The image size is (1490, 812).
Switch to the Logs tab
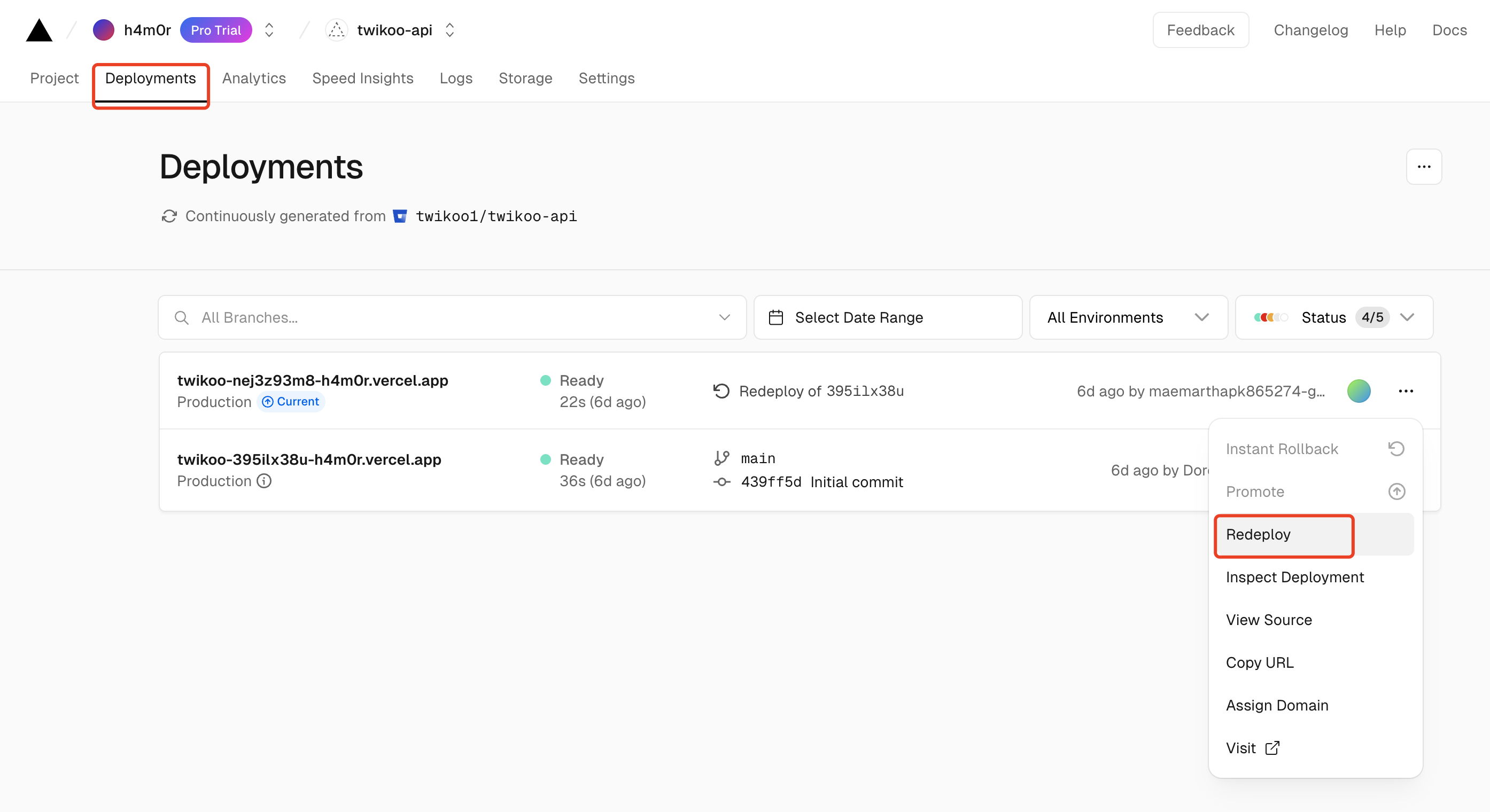(456, 78)
